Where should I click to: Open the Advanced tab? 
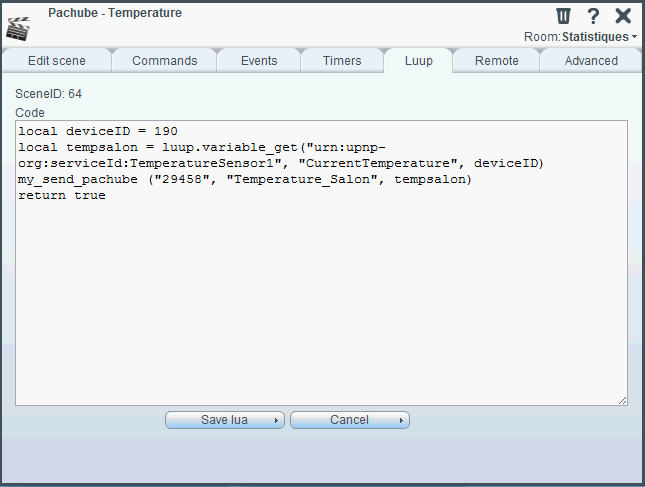point(591,60)
